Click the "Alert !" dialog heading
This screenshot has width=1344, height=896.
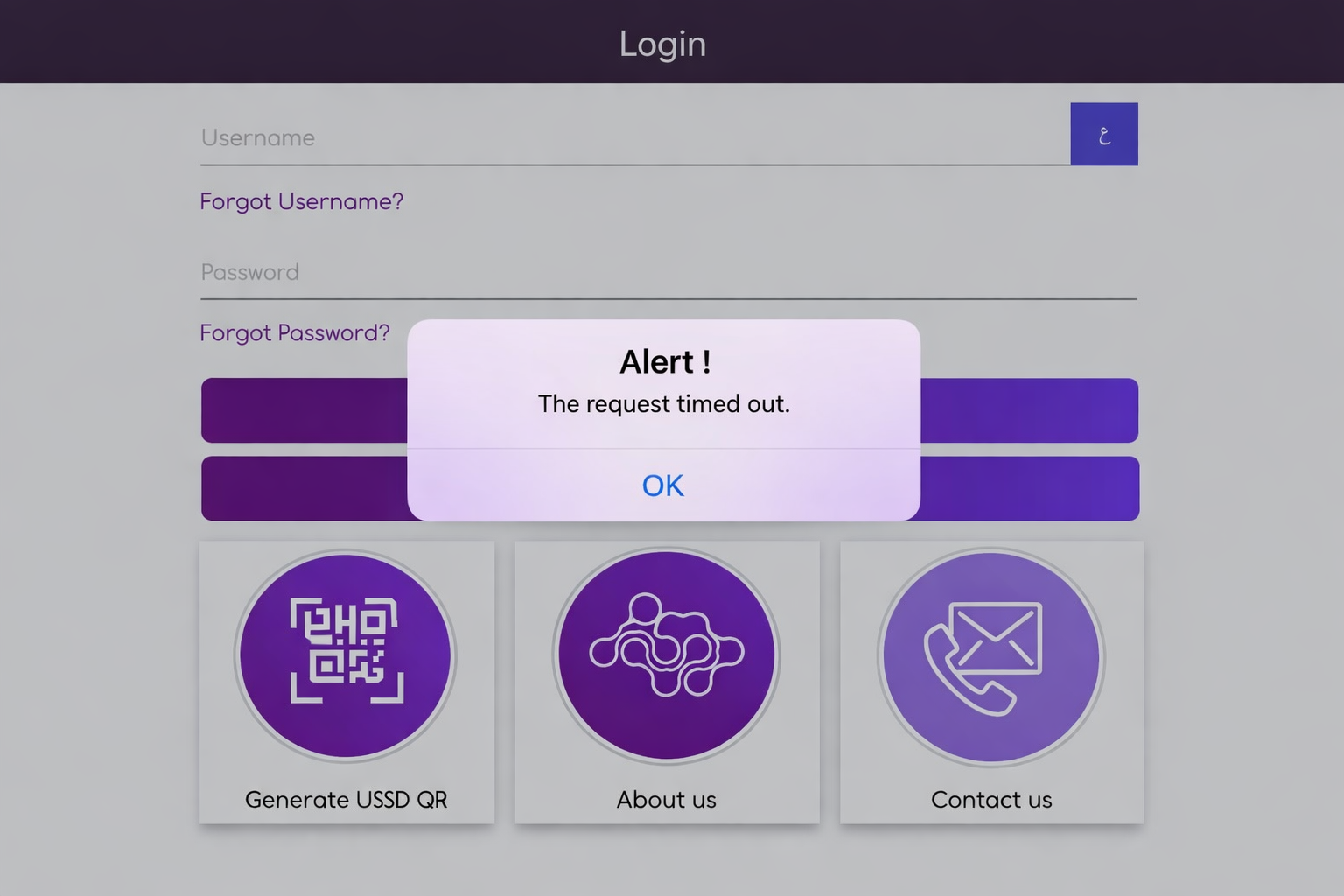point(664,361)
